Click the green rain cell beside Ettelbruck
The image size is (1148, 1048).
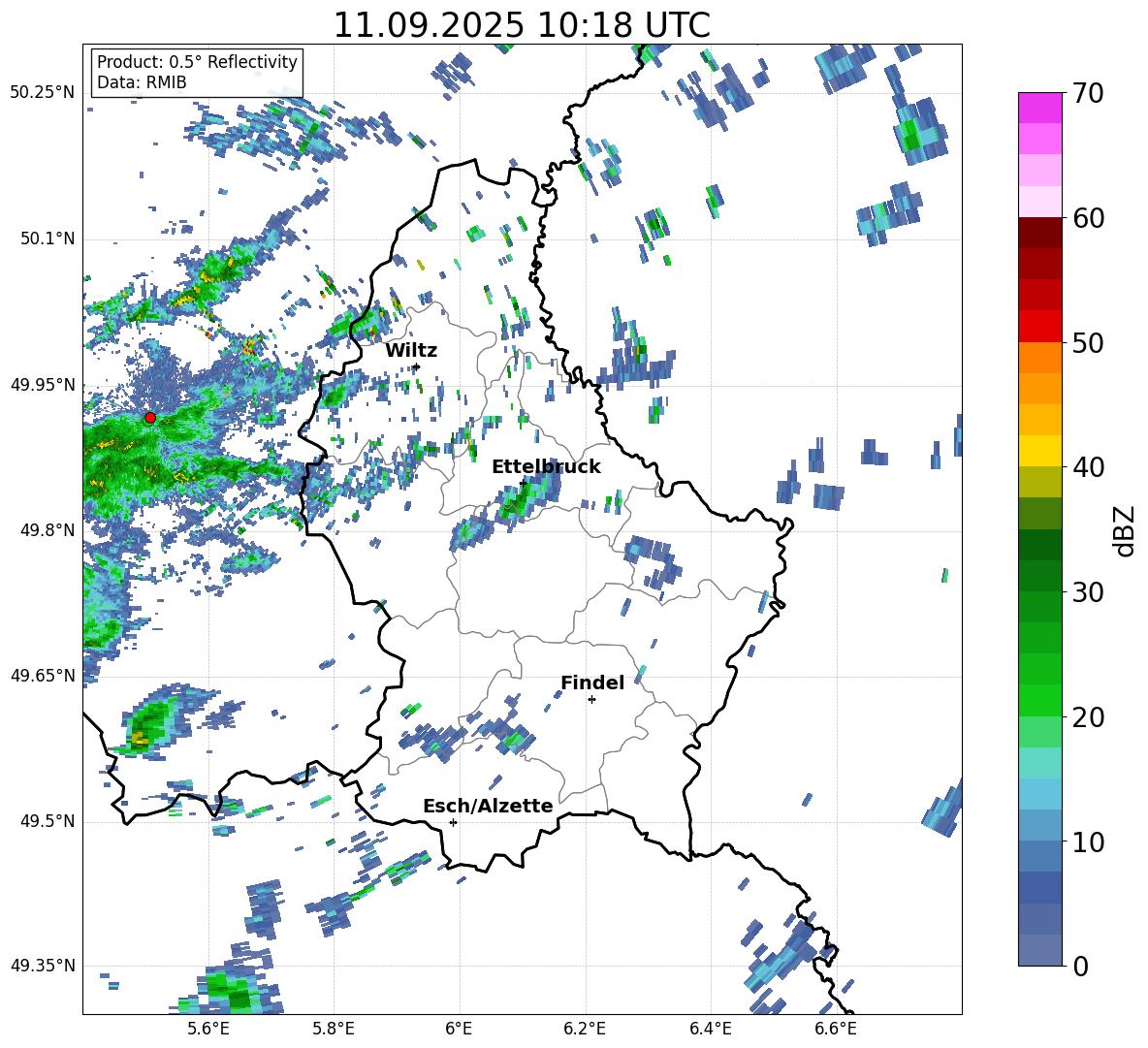(522, 499)
